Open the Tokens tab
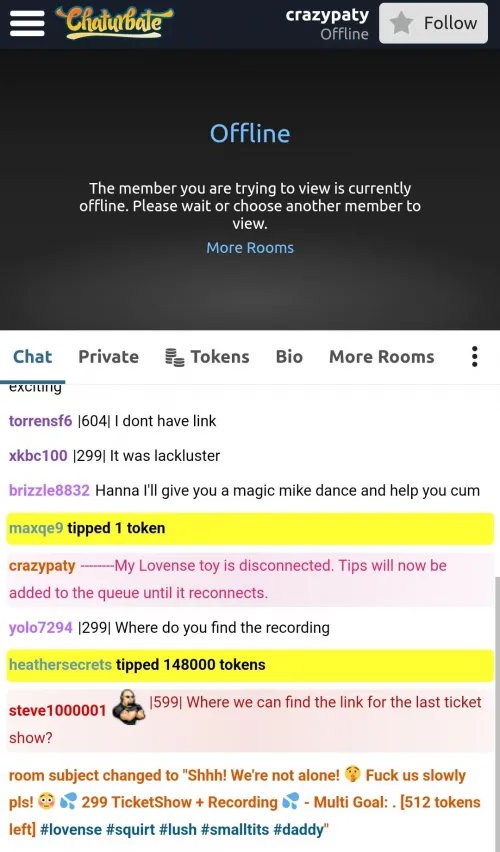The width and height of the screenshot is (500, 852). pyautogui.click(x=207, y=357)
